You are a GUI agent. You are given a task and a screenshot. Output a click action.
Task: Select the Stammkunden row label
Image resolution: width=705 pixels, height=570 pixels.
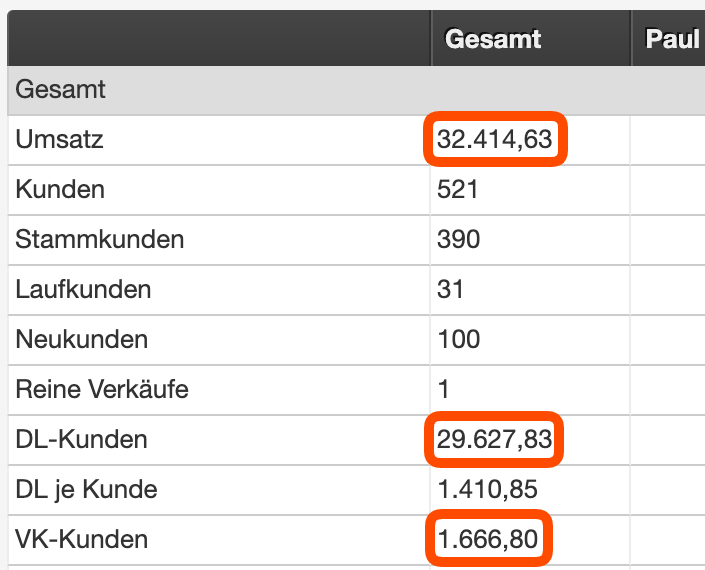[100, 239]
